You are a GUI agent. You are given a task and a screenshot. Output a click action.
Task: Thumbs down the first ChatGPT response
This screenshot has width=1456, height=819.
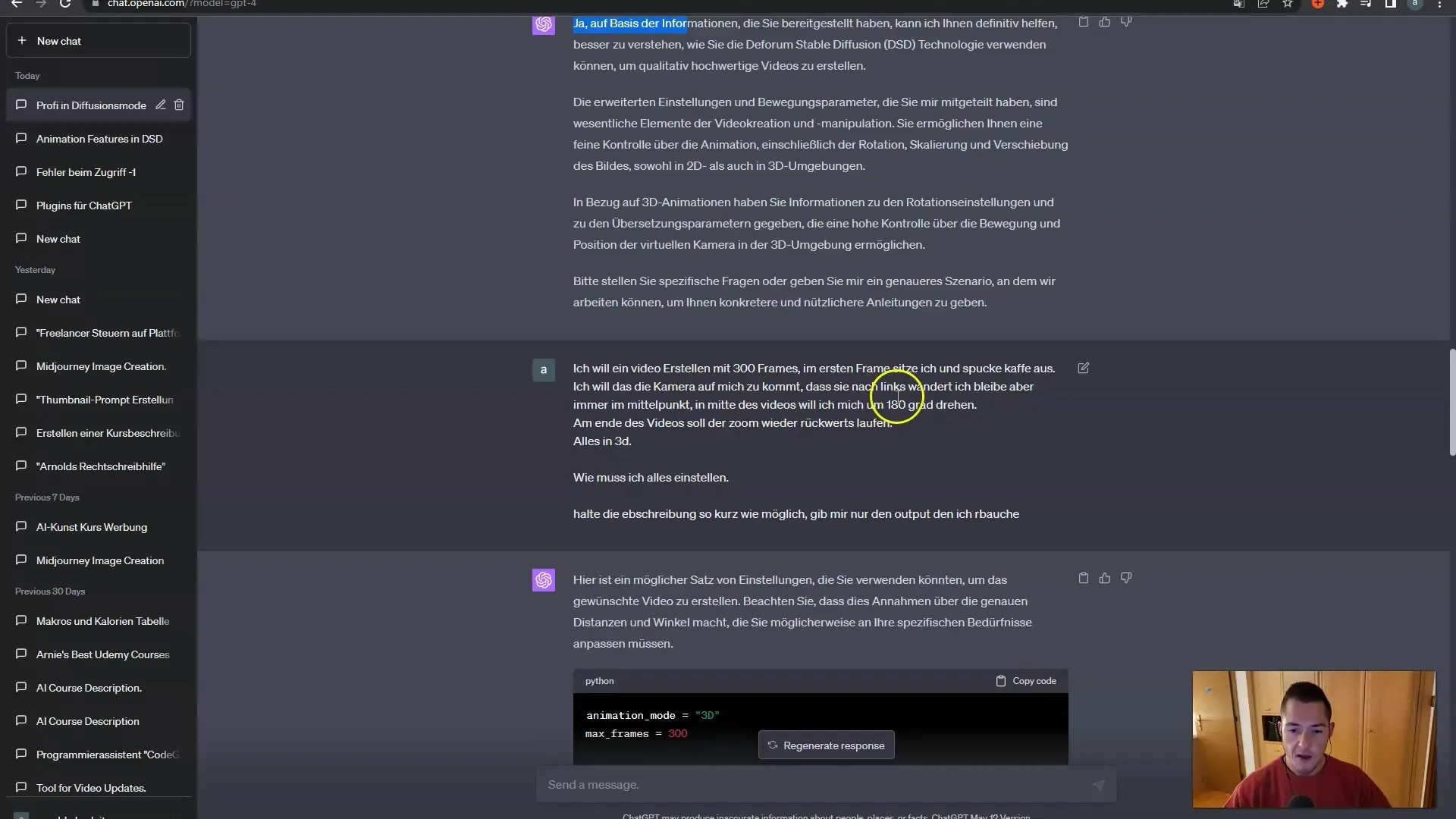[x=1126, y=22]
